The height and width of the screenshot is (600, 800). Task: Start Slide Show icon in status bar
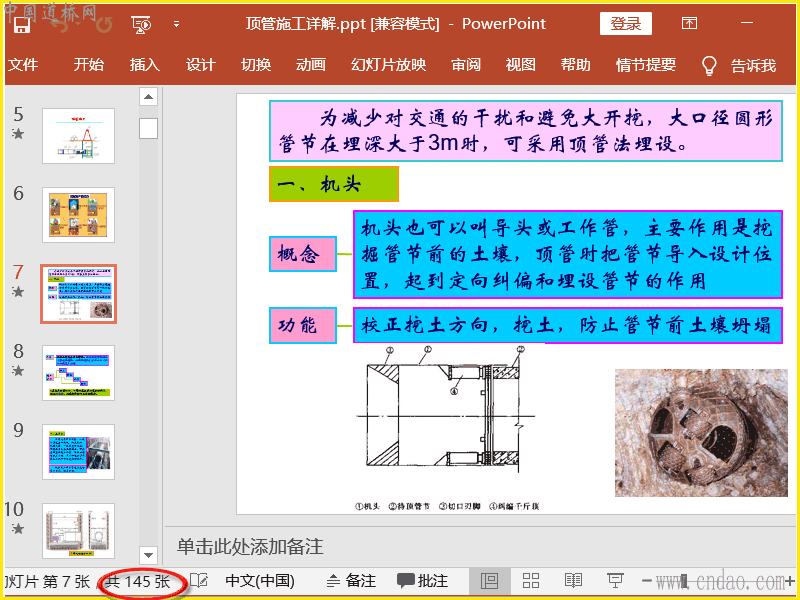click(615, 581)
